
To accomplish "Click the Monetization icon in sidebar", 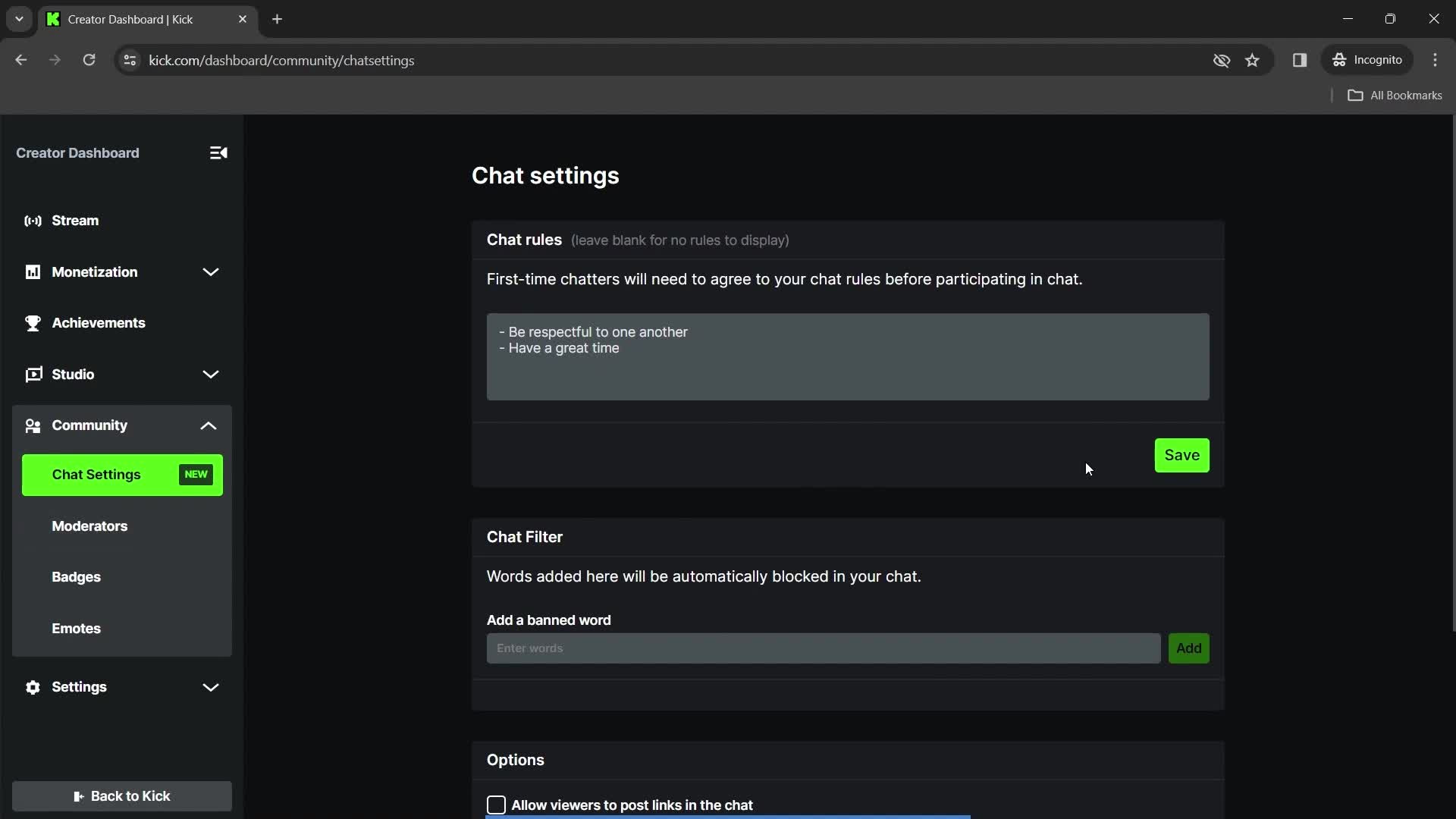I will coord(33,271).
